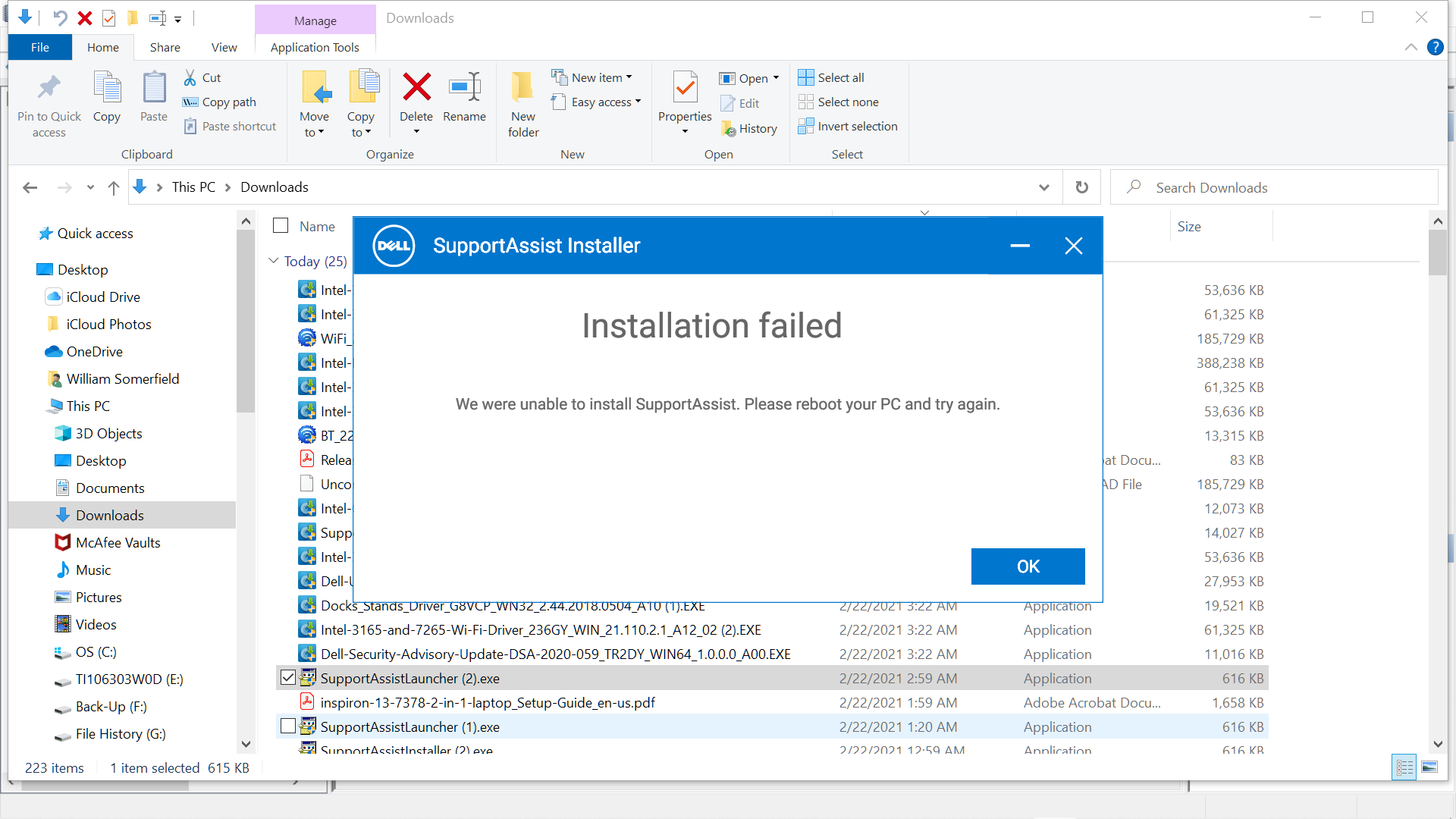Click the red Delete icon in ribbon
This screenshot has width=1456, height=819.
tap(416, 88)
